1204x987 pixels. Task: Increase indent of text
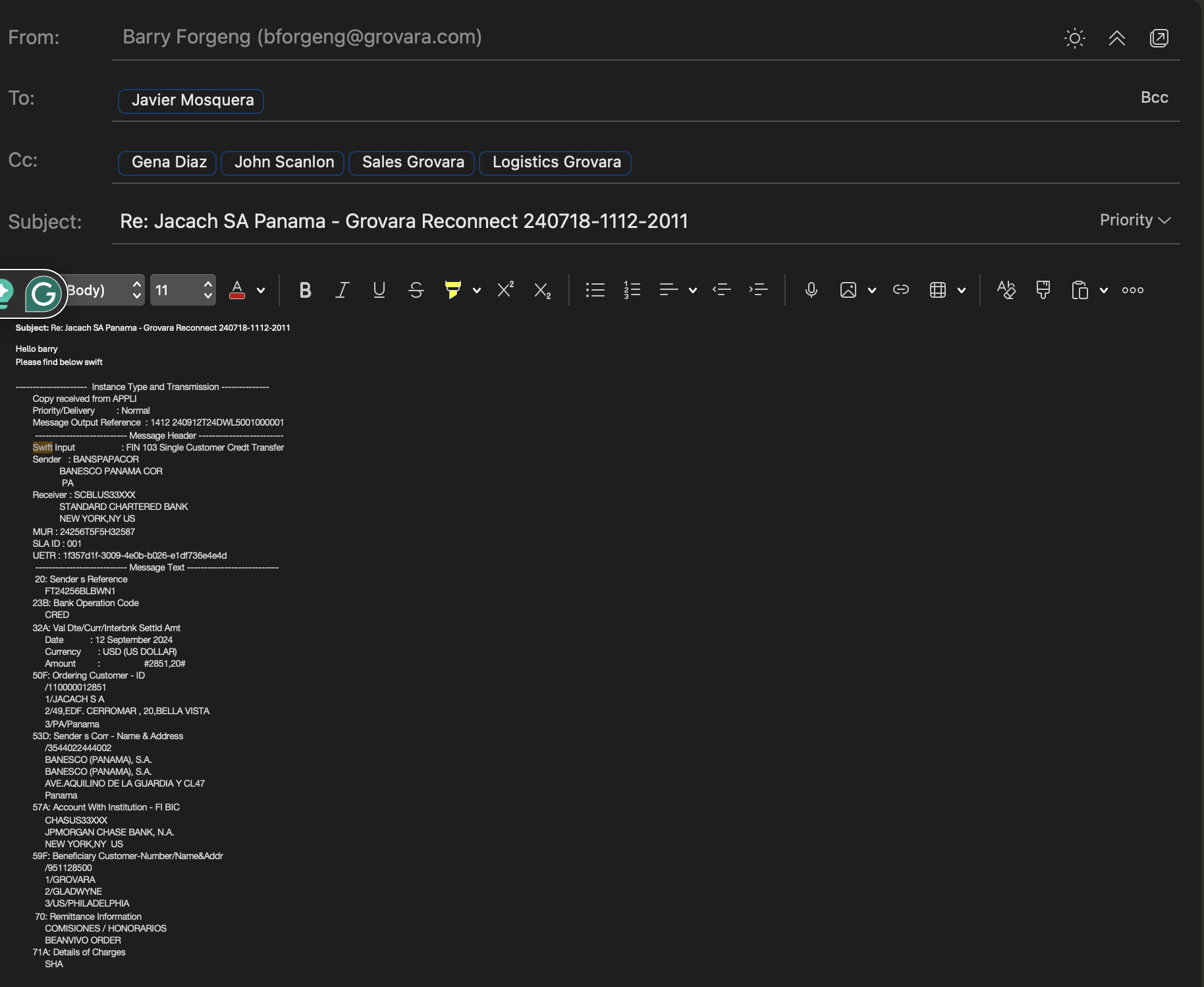pyautogui.click(x=758, y=290)
